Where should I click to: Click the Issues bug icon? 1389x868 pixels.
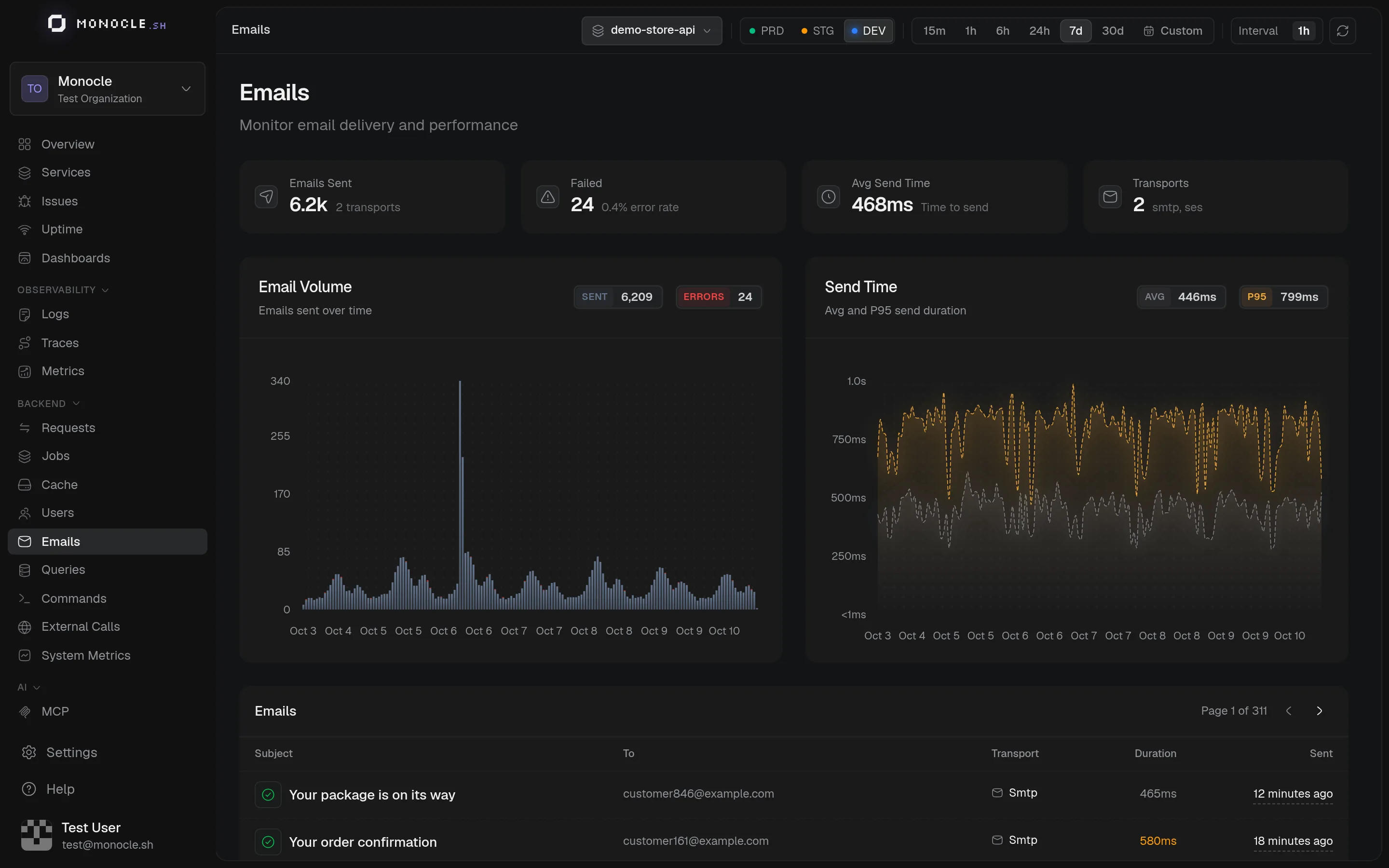[25, 201]
